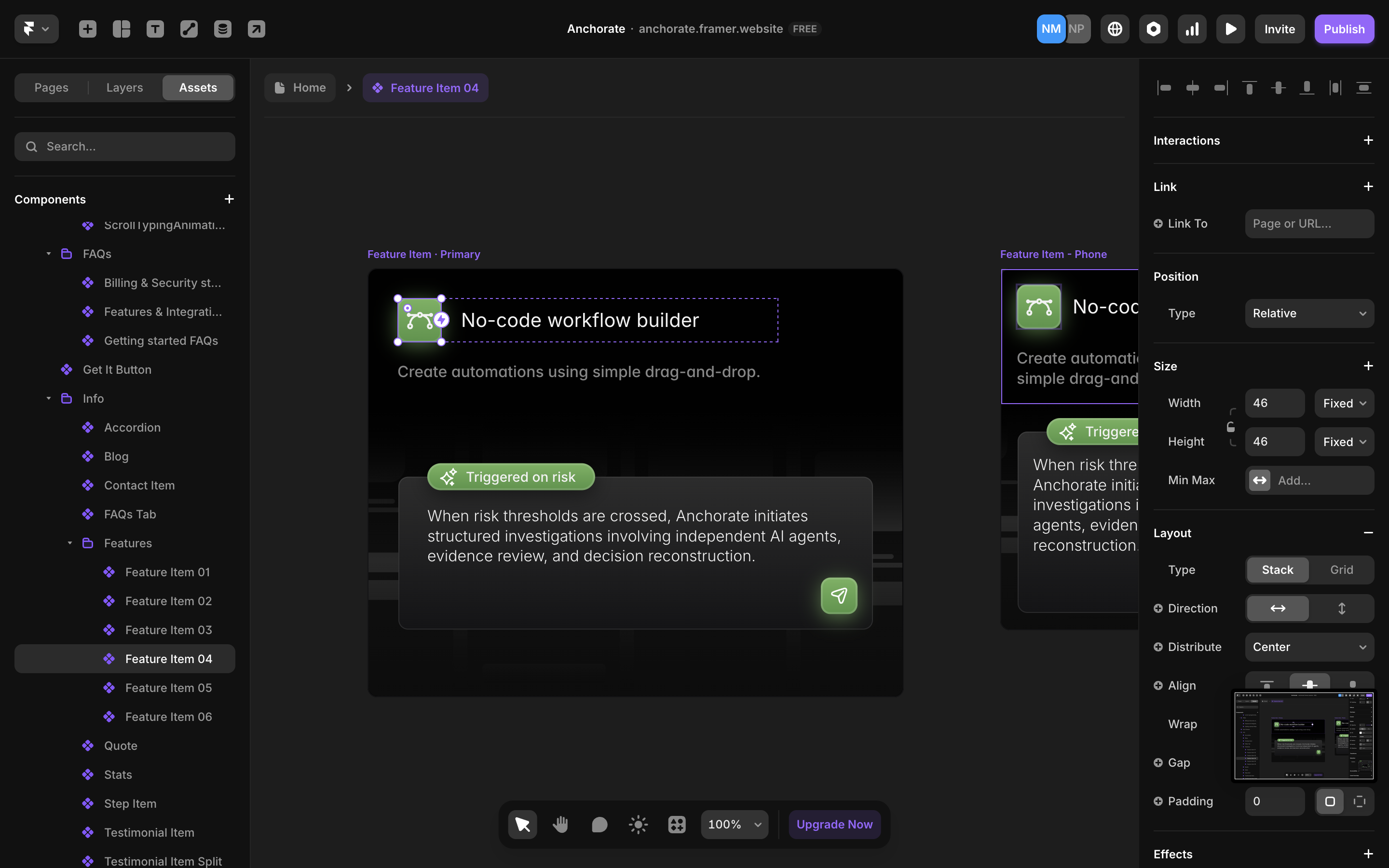Click the Upgrade Now button

834,824
